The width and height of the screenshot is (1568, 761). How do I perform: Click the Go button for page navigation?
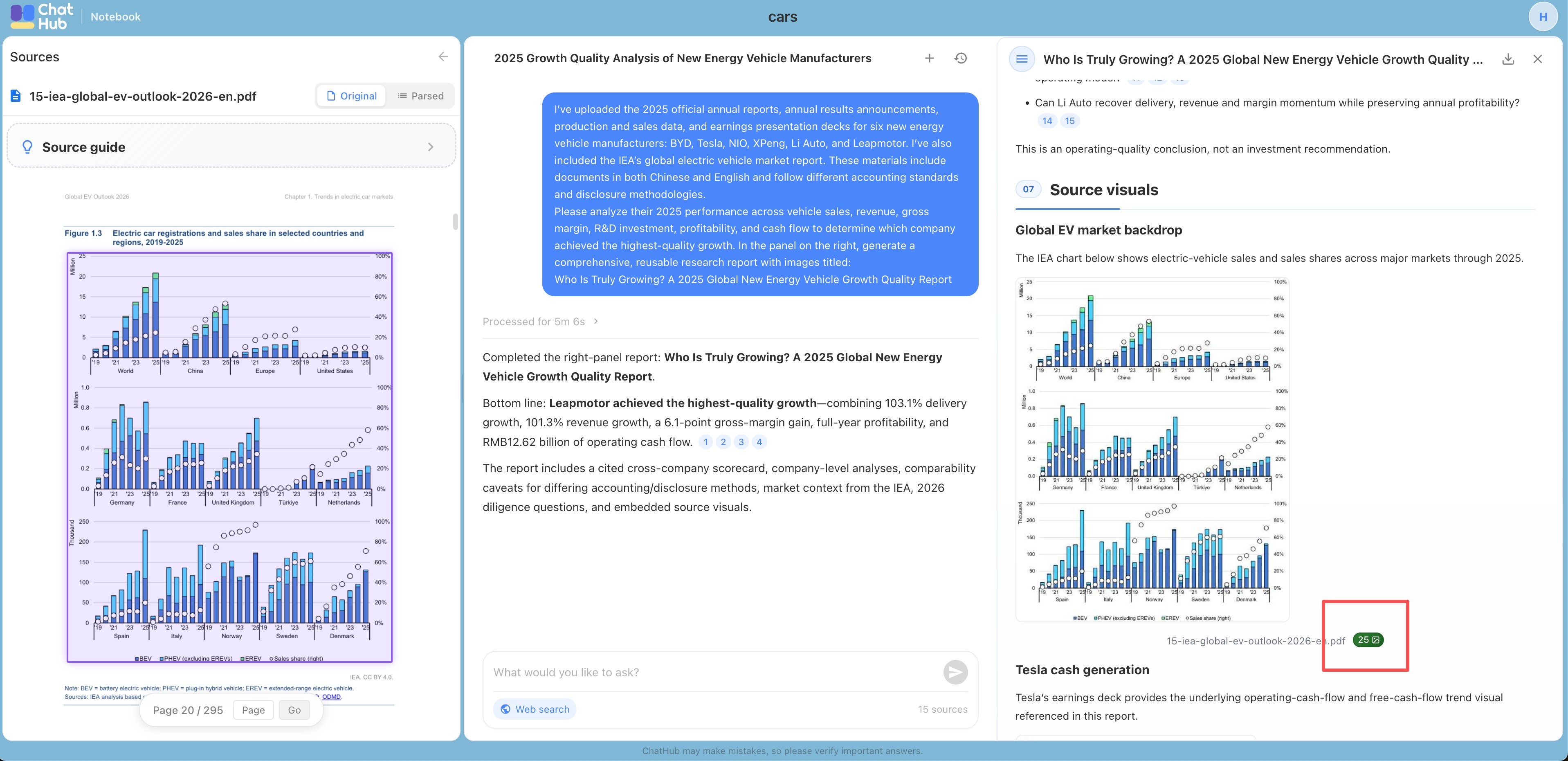point(294,710)
